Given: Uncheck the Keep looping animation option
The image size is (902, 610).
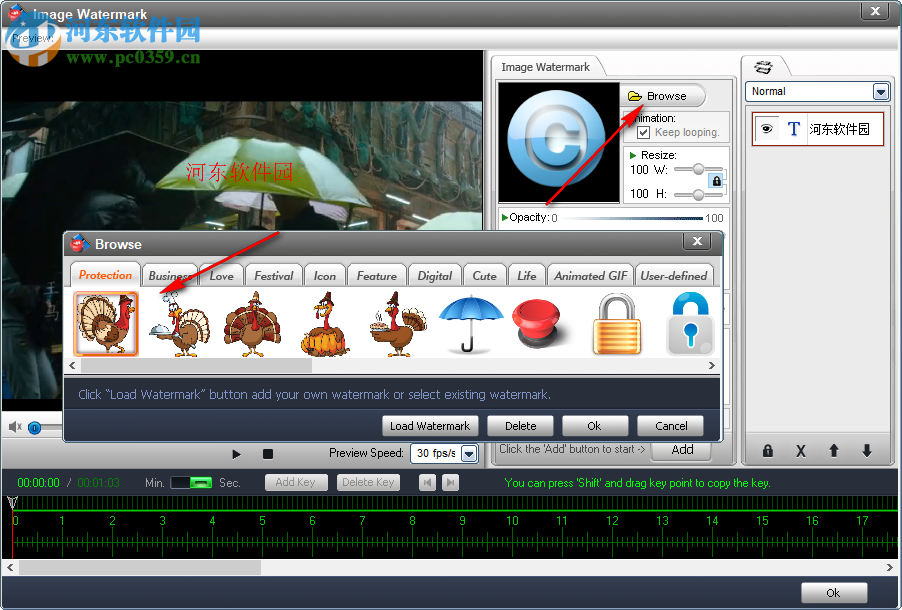Looking at the screenshot, I should point(641,132).
